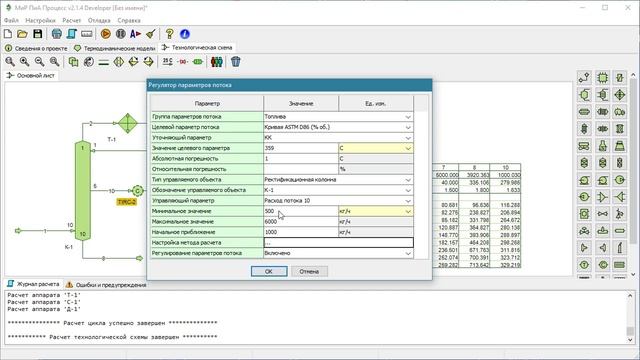Click the '25 C' stream label icon

coord(168,62)
